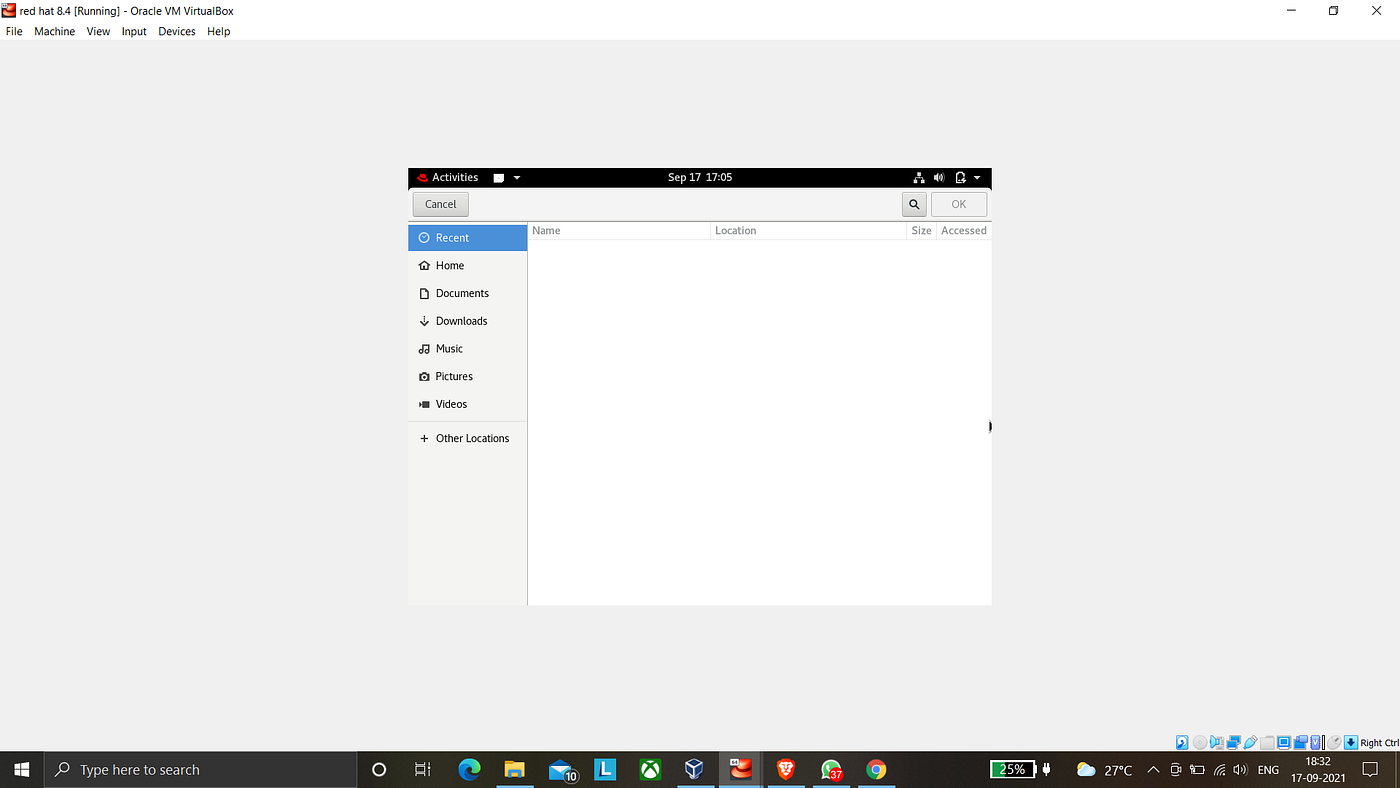Click the OK button in the file chooser
The height and width of the screenshot is (788, 1400).
point(958,203)
